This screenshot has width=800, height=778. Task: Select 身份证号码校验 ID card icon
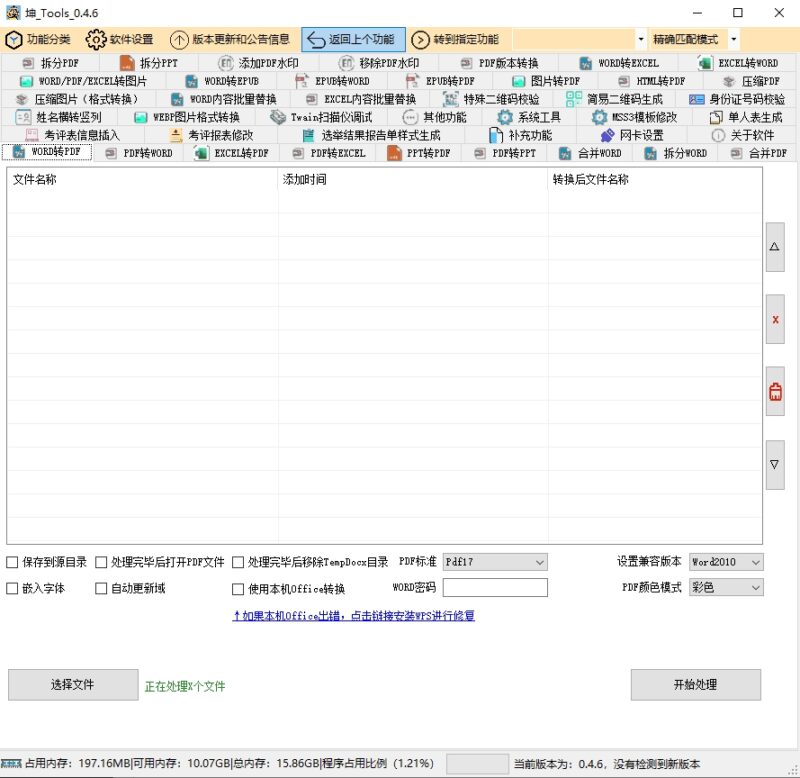(x=696, y=99)
